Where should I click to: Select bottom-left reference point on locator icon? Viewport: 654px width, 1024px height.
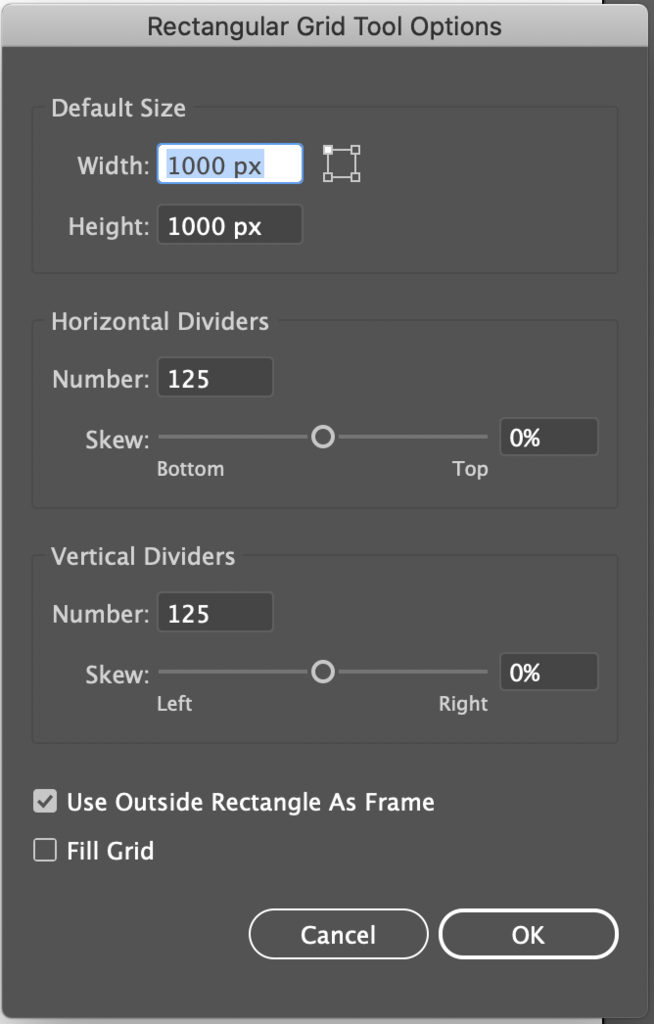click(x=328, y=177)
